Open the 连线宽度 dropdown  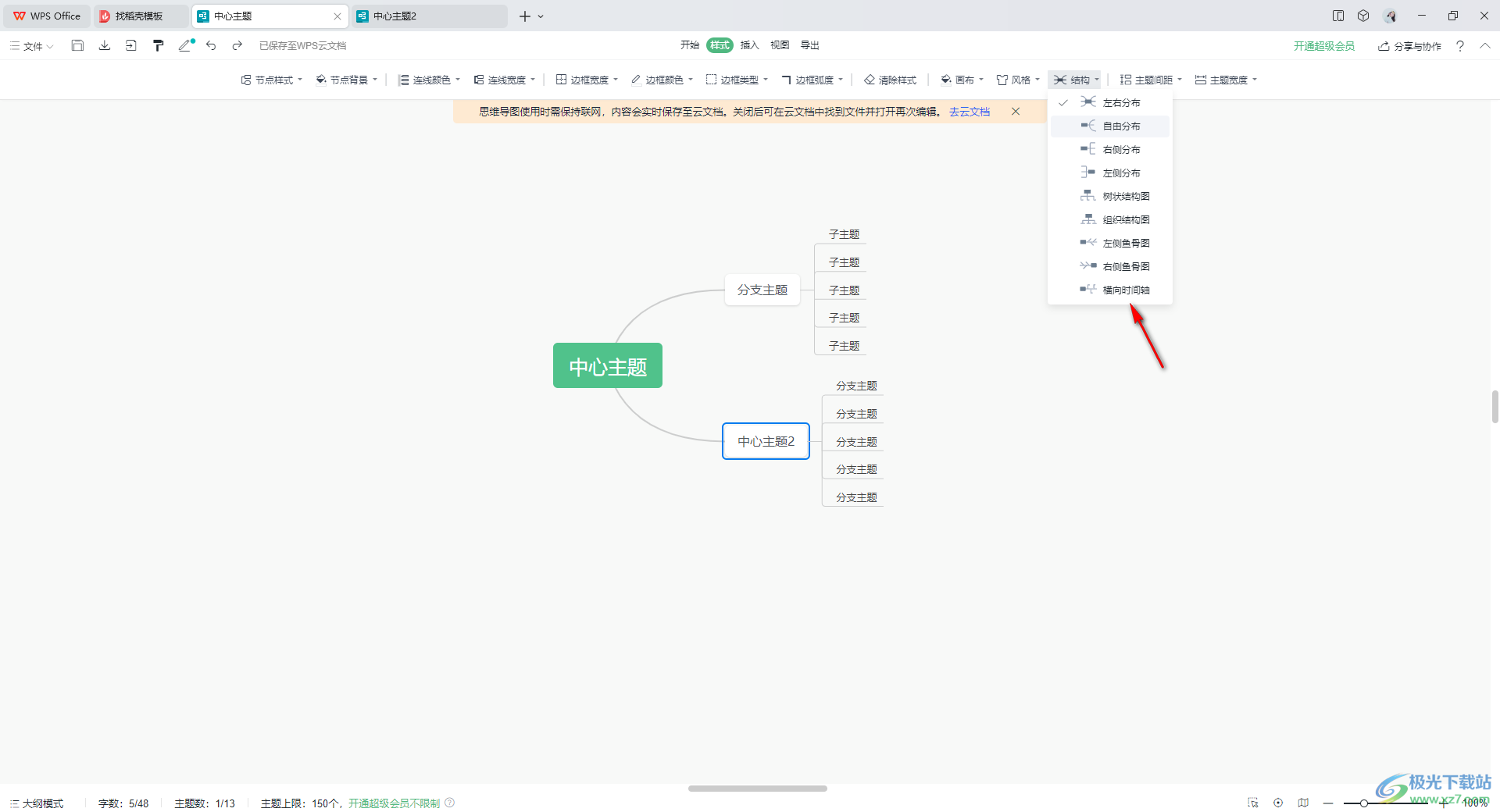tap(504, 80)
